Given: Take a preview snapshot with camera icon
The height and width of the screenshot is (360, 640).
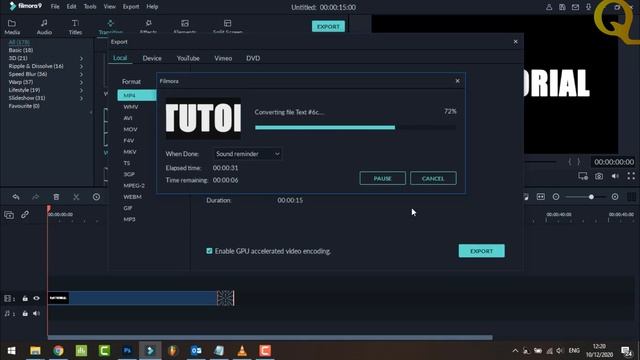Looking at the screenshot, I should tap(599, 176).
